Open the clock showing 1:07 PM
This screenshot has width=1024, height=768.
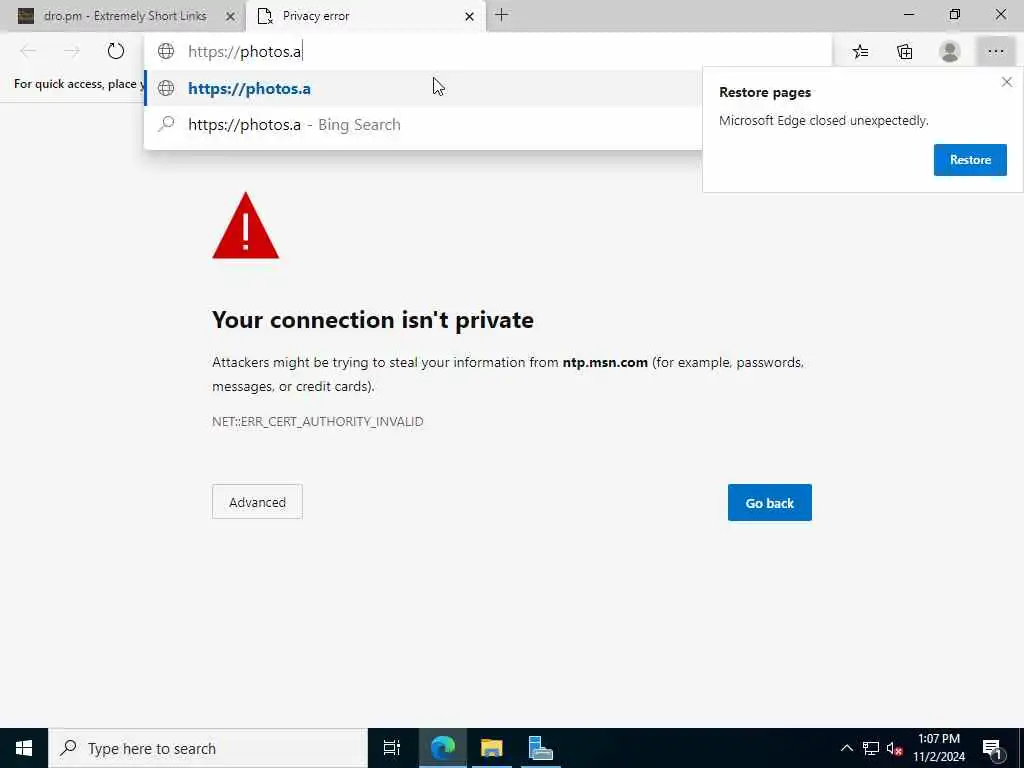[x=939, y=748]
